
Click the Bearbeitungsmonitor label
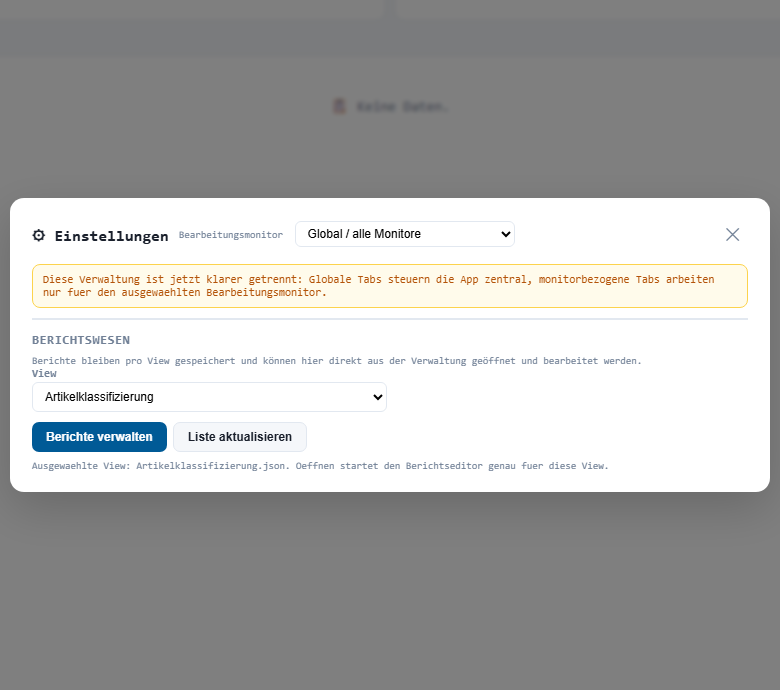[231, 235]
